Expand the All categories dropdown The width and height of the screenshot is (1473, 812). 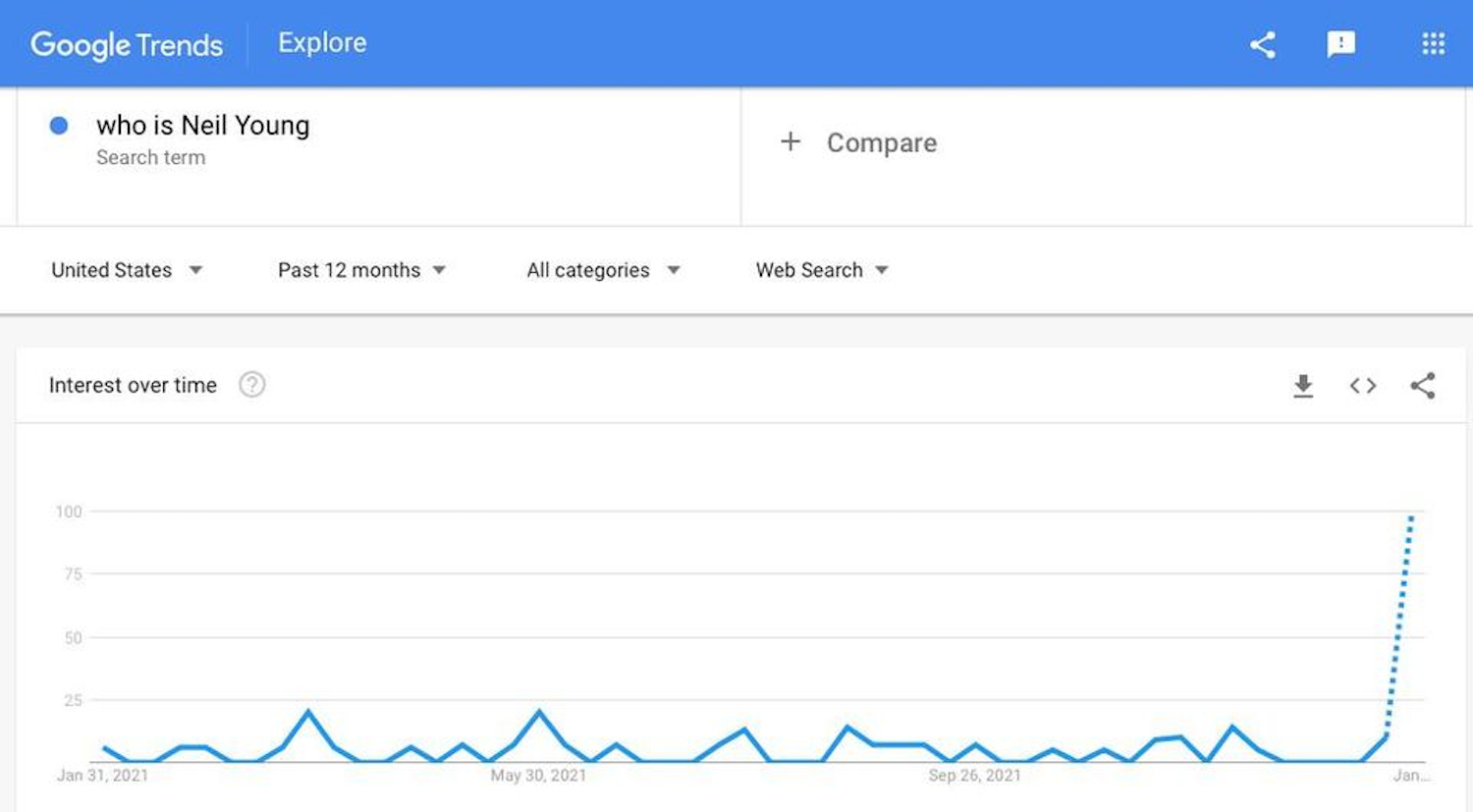(603, 270)
